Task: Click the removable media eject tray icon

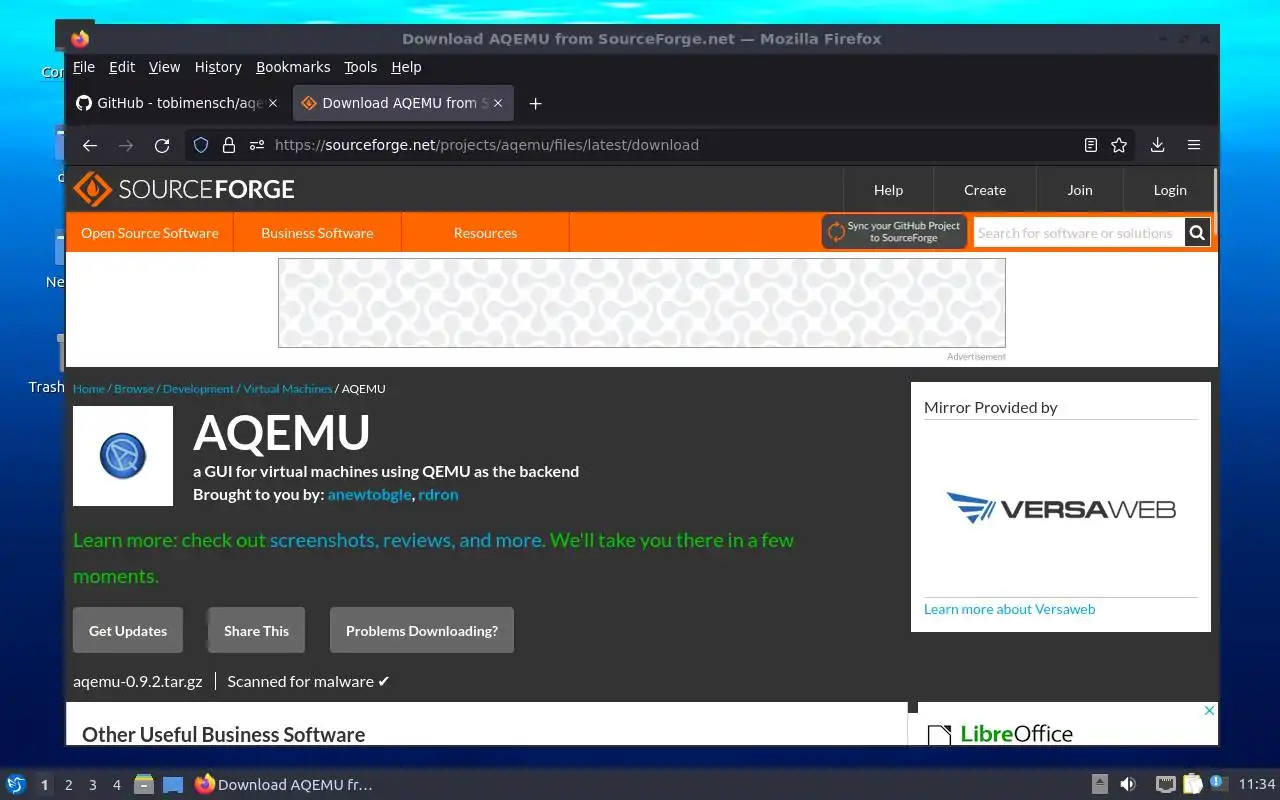Action: click(1099, 784)
